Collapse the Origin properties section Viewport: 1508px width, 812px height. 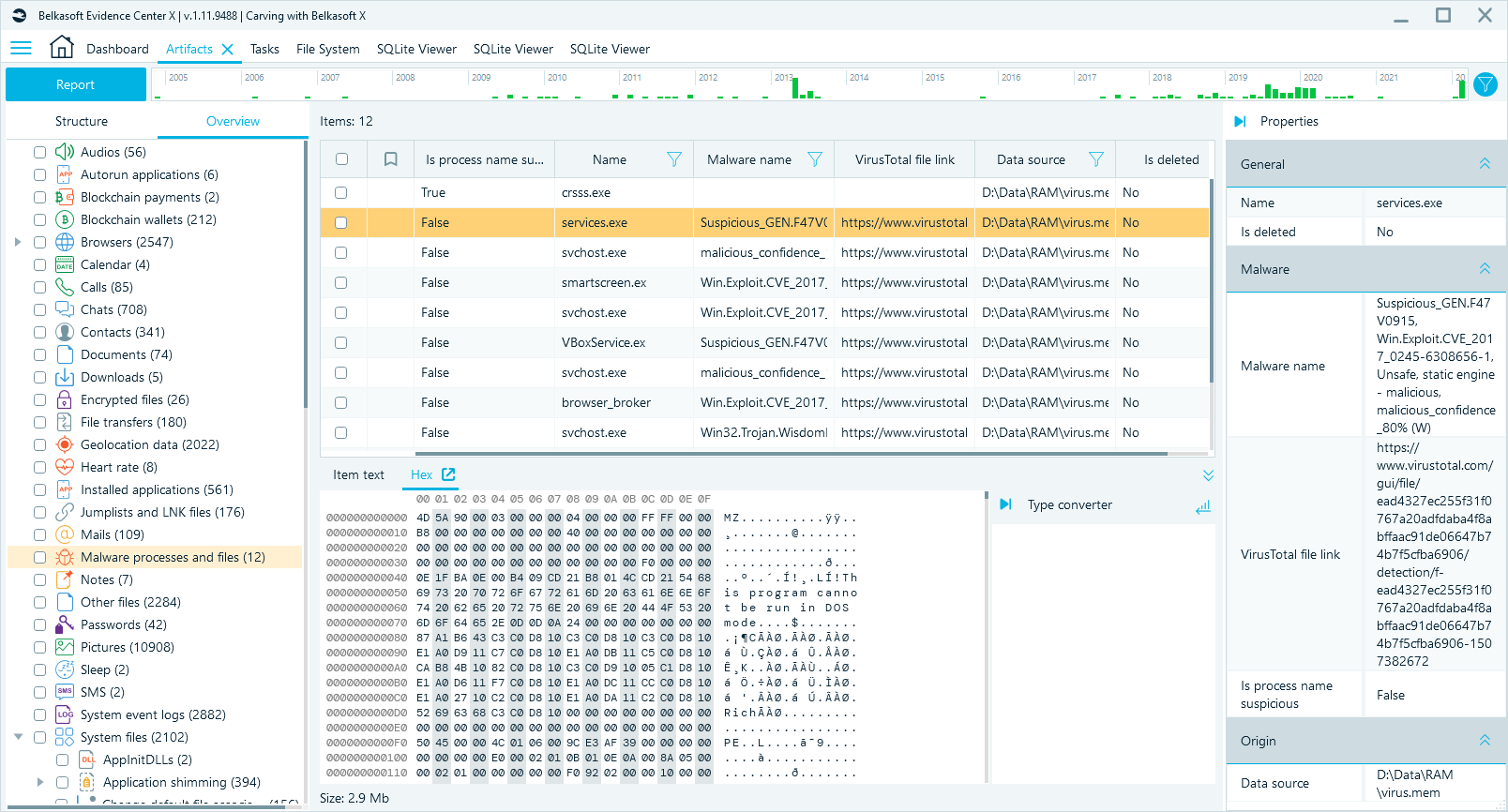tap(1485, 741)
